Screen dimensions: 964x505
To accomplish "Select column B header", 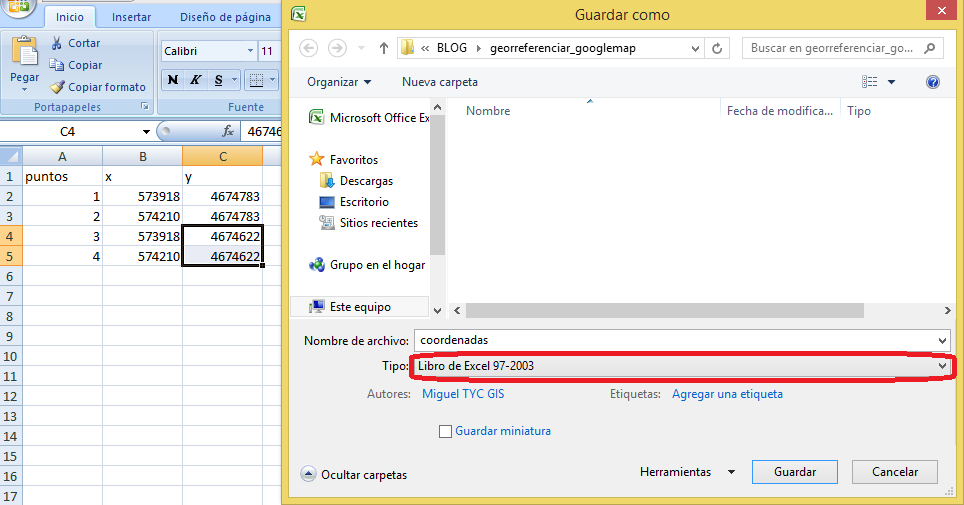I will [x=143, y=156].
